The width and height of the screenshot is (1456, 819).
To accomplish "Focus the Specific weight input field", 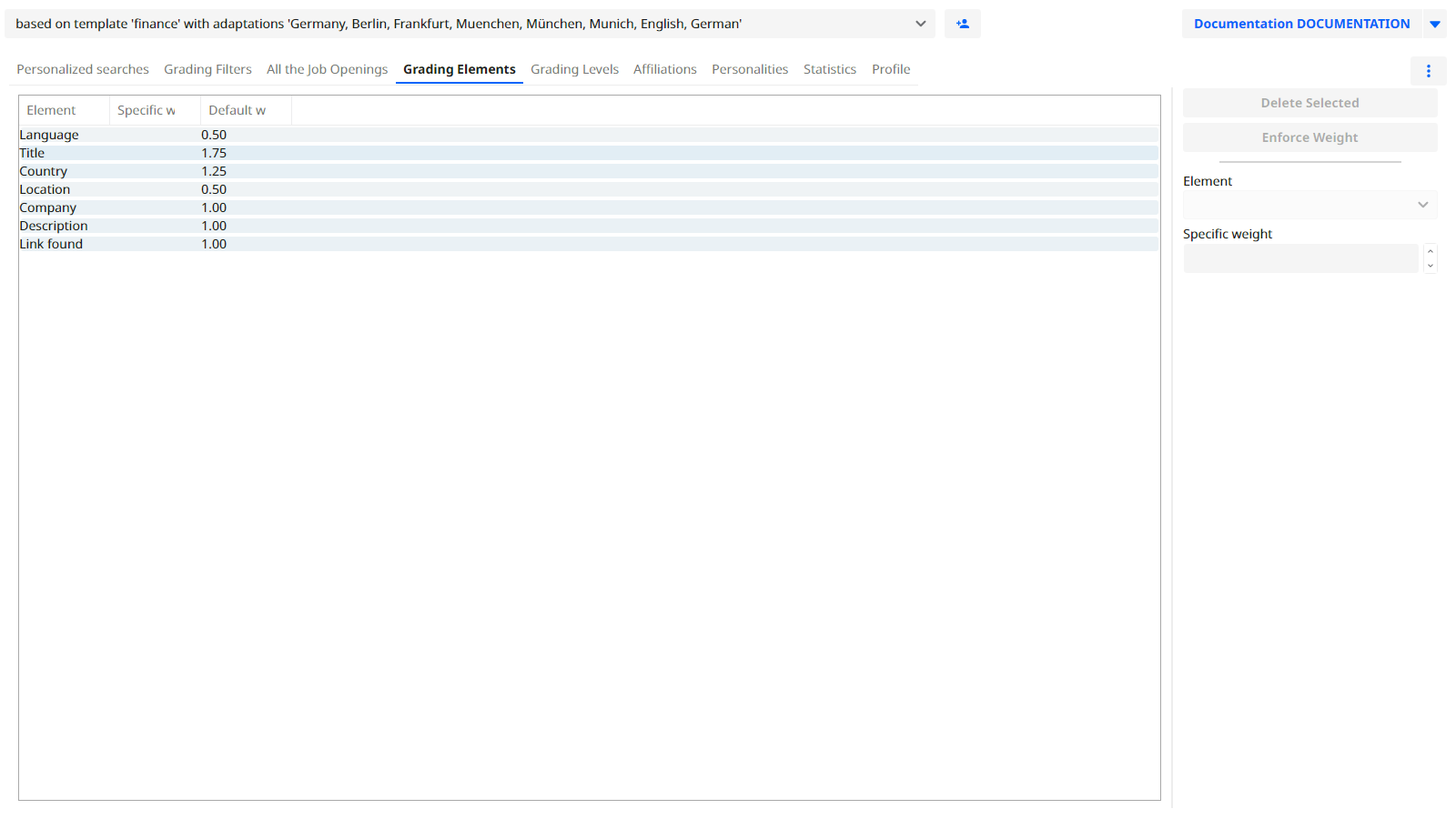I will coord(1300,258).
